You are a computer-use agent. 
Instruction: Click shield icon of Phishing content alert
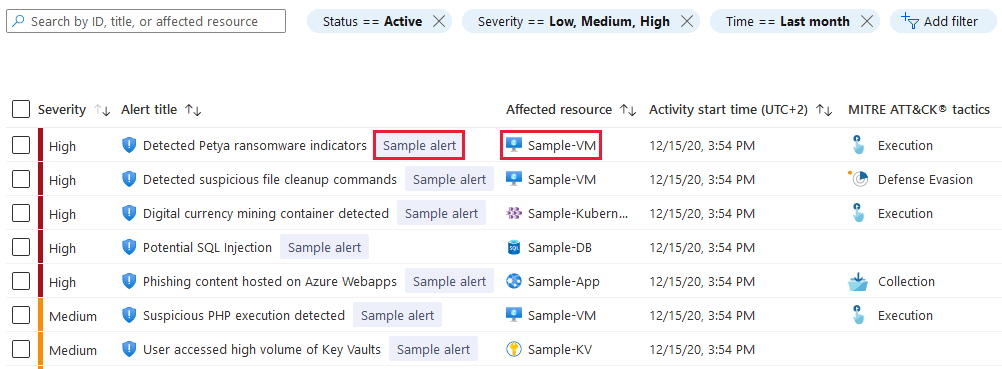click(x=129, y=281)
